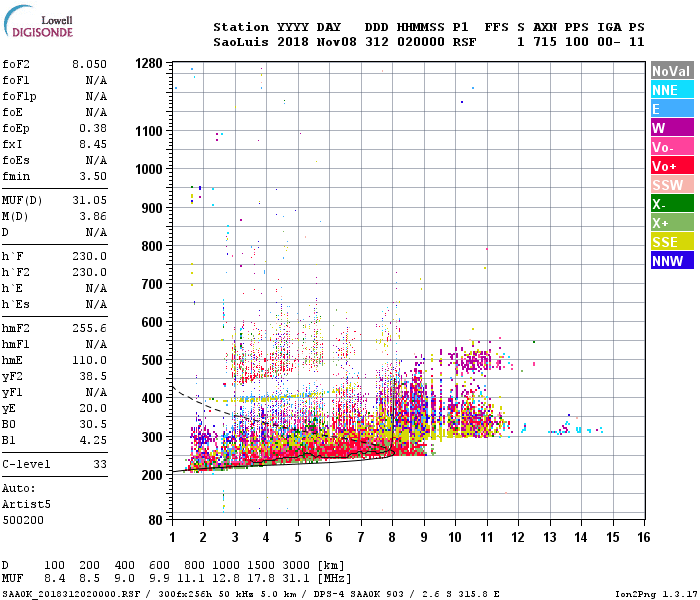Select the E blue legend swatch
This screenshot has height=600, width=700.
(x=672, y=109)
